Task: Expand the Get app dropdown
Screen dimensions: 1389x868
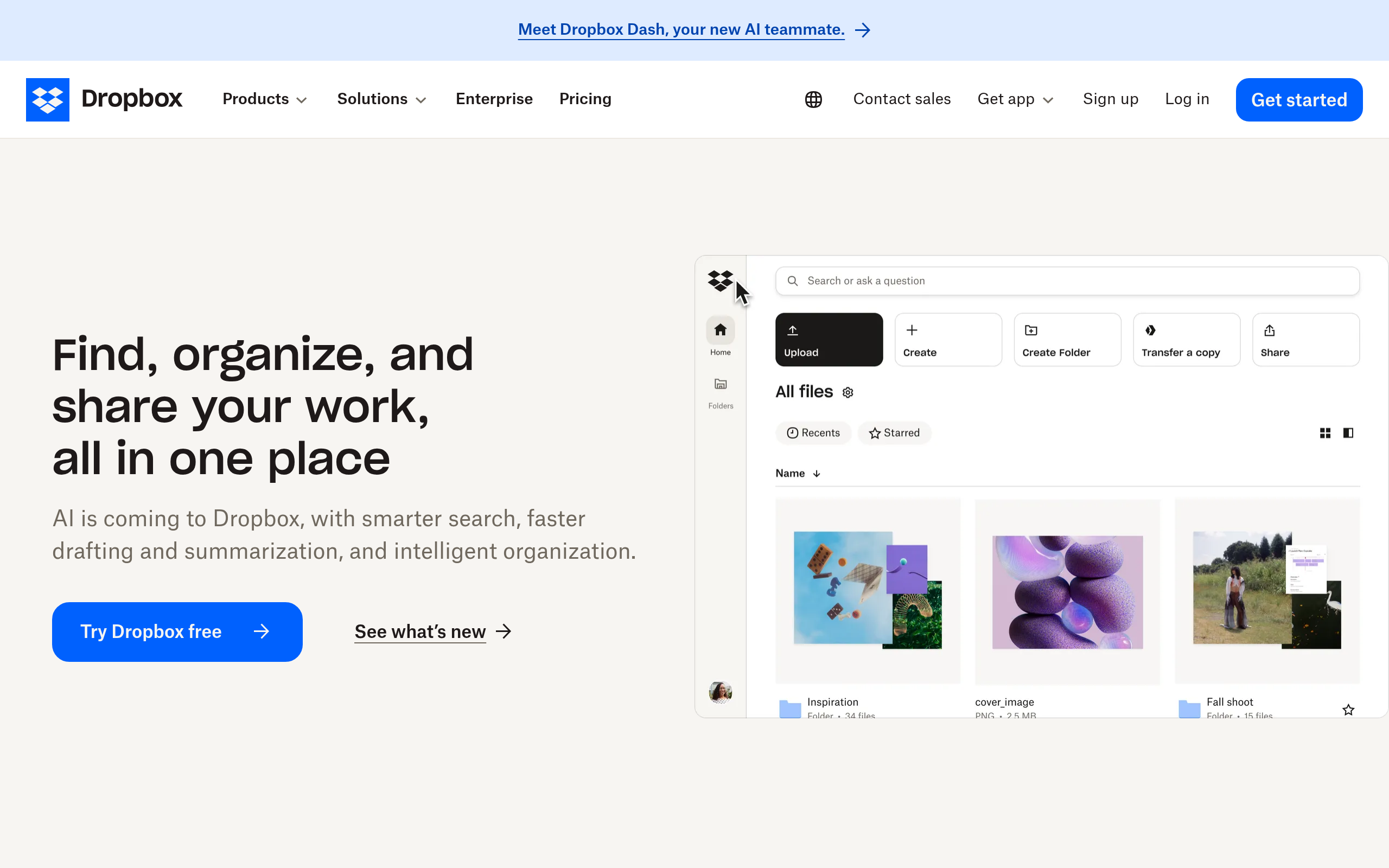Action: pyautogui.click(x=1015, y=99)
